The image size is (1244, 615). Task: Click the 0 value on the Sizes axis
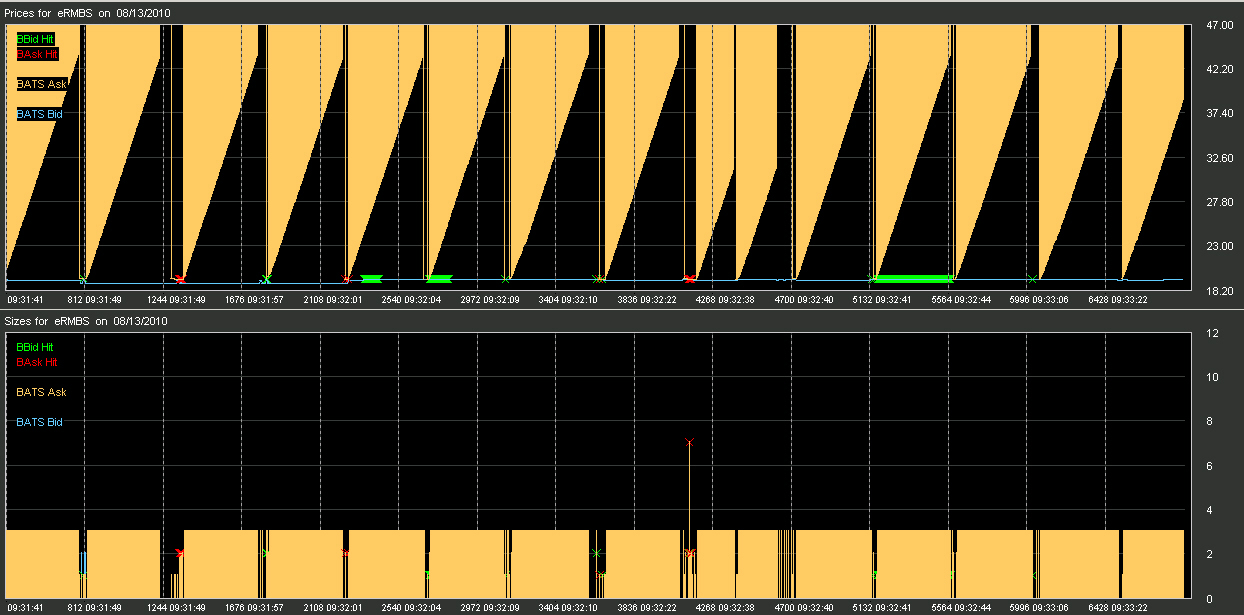(1209, 598)
